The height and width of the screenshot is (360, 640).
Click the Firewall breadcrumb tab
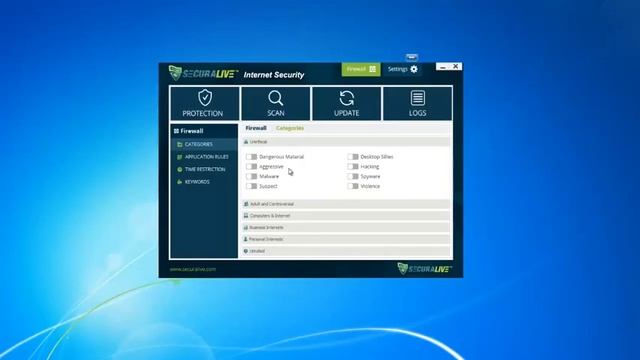[x=256, y=128]
